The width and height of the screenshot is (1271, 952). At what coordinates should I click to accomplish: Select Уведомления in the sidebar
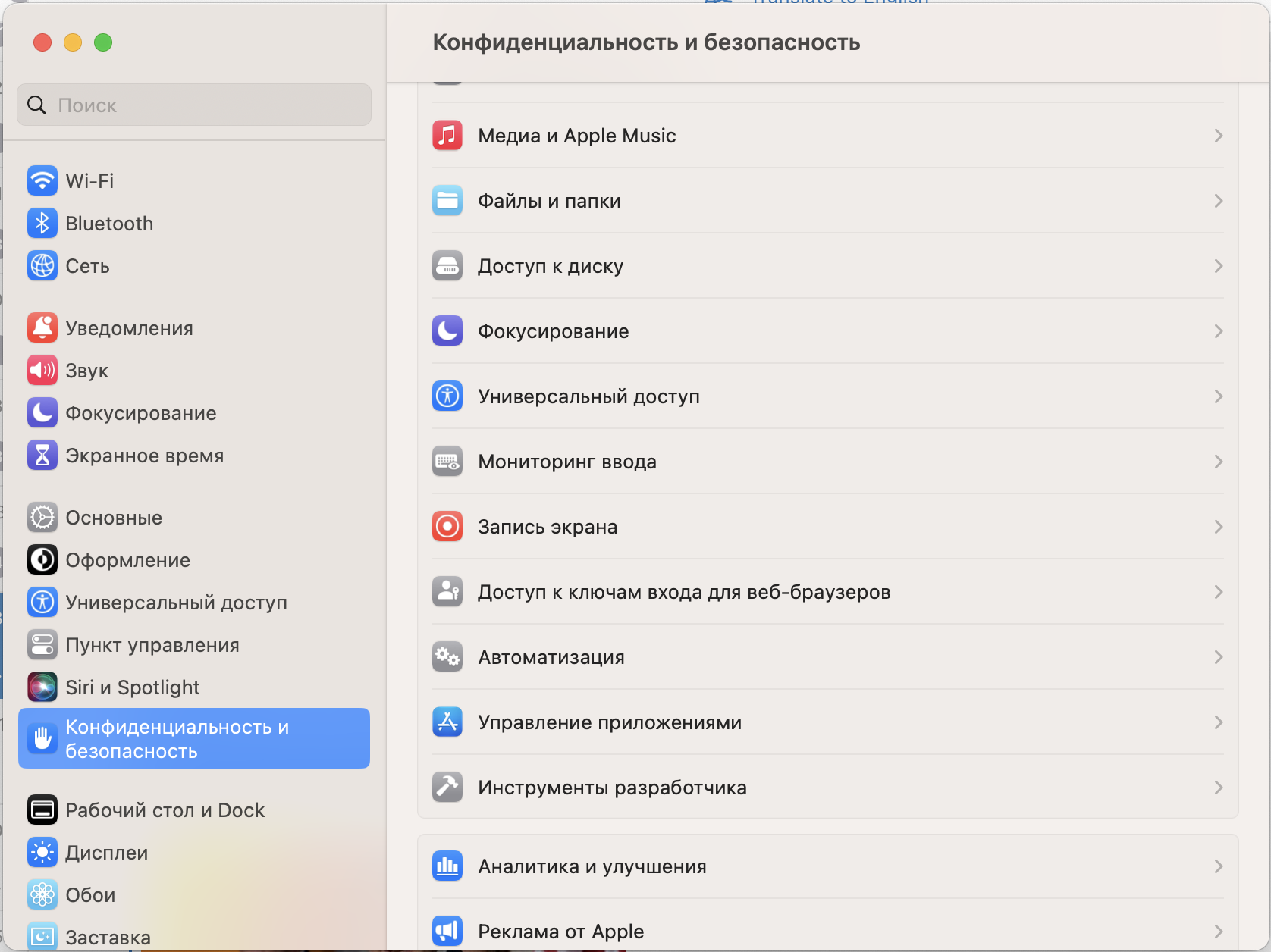tap(129, 328)
